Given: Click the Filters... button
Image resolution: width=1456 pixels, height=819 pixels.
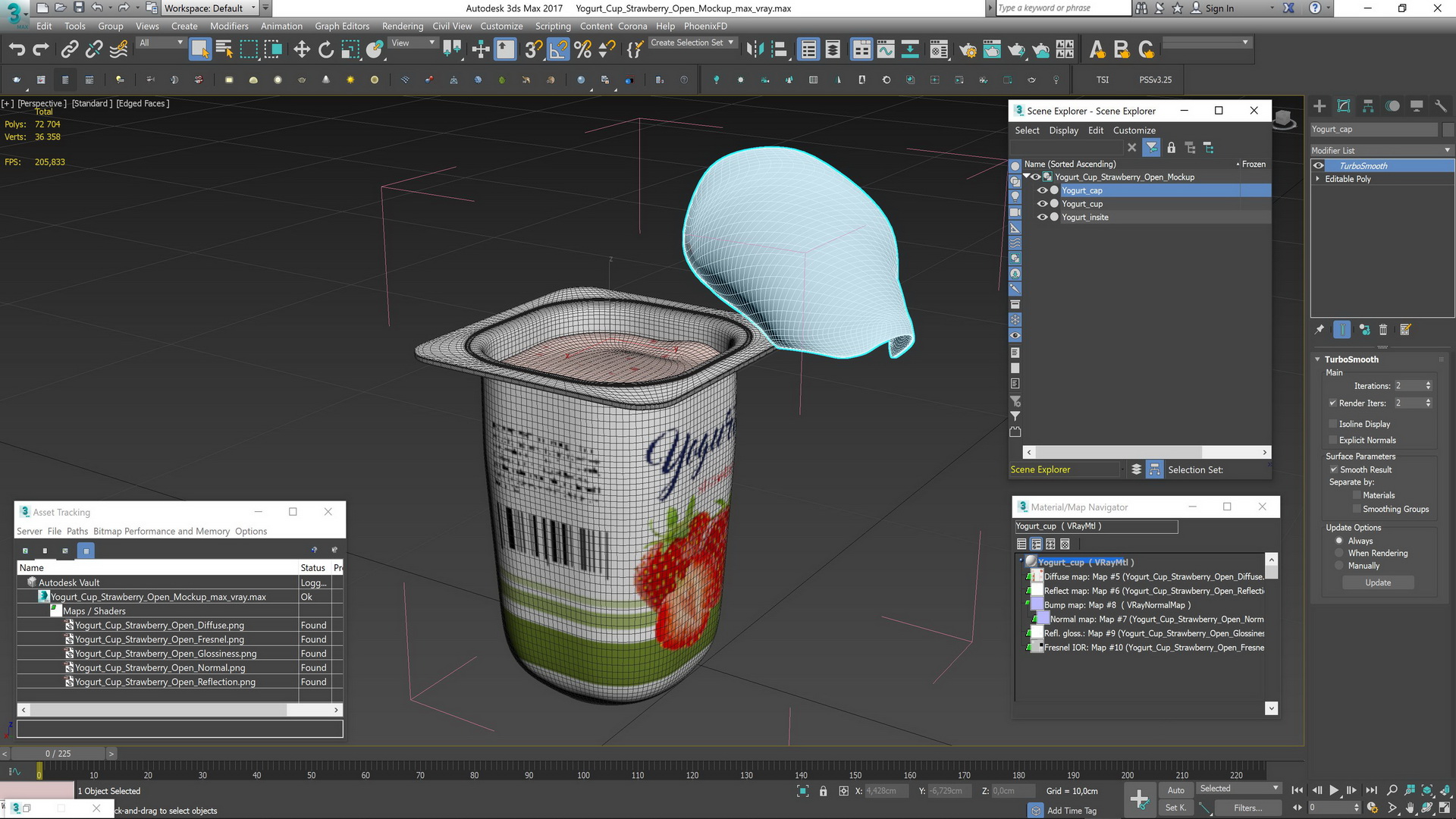Looking at the screenshot, I should (x=1247, y=808).
